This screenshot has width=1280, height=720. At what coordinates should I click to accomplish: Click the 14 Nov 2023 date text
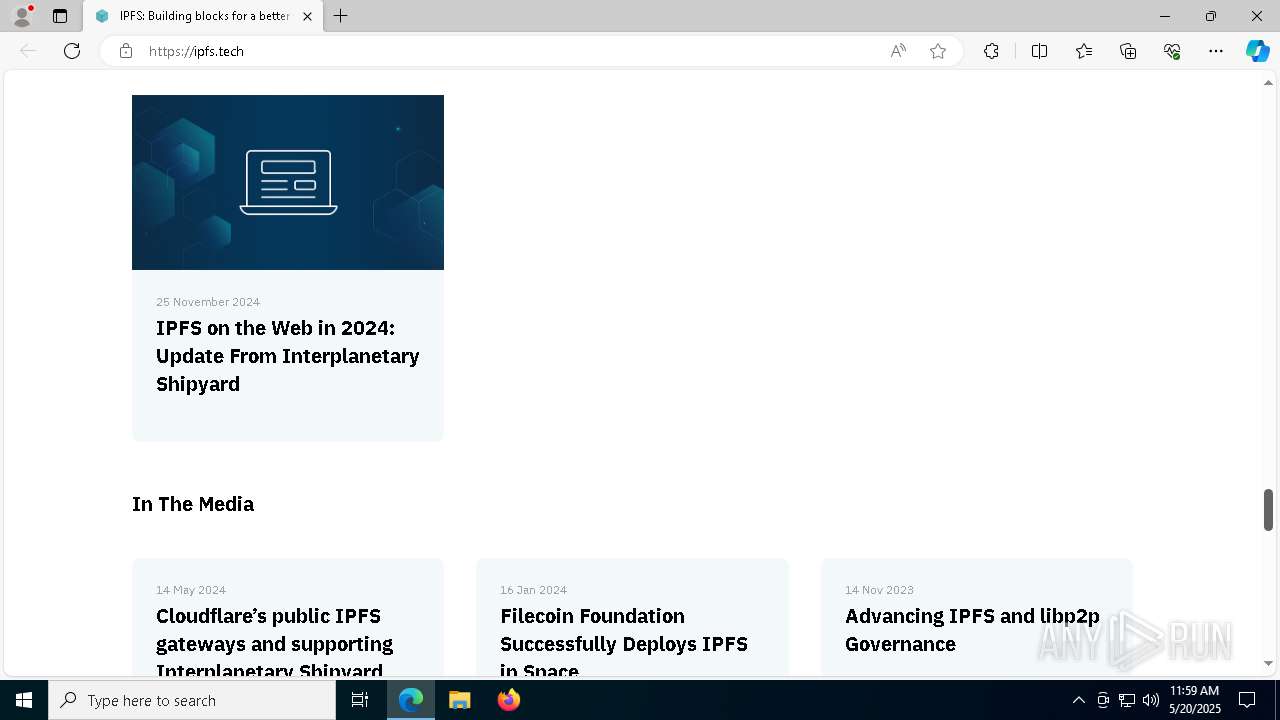879,590
